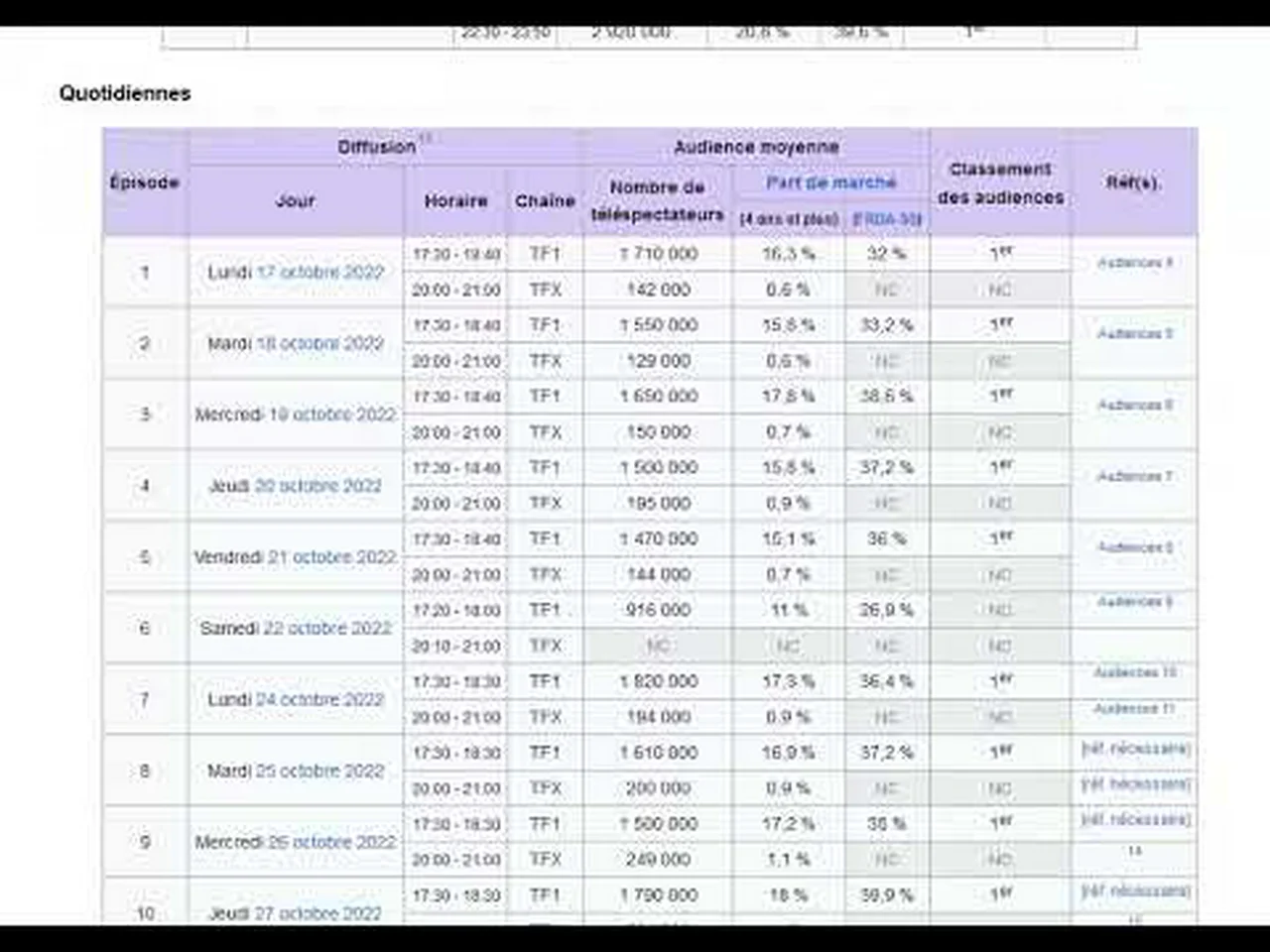Open the 21 octobre 2022 date link
This screenshot has width=1270, height=952.
click(331, 557)
